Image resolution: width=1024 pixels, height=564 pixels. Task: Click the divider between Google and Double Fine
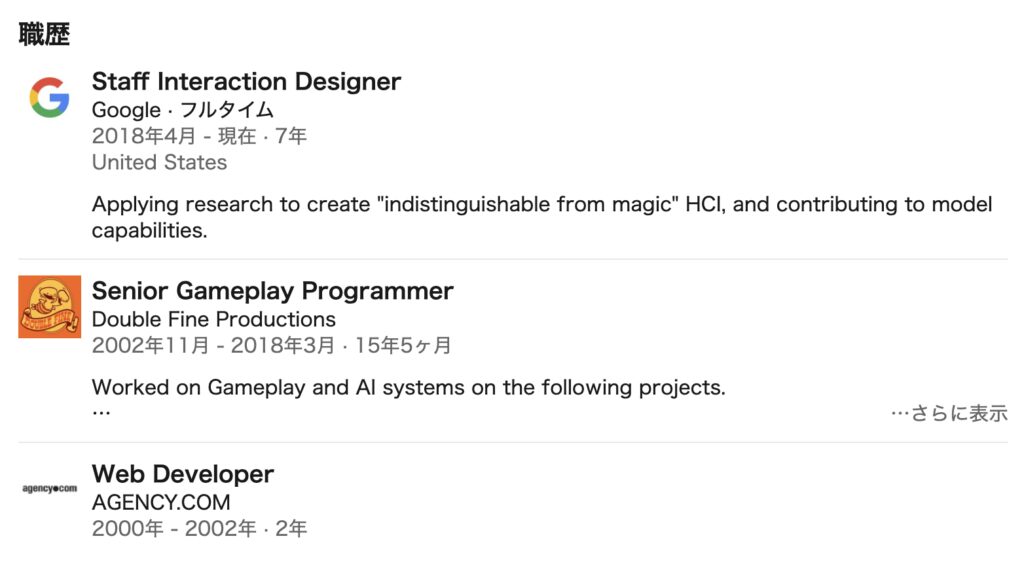513,259
